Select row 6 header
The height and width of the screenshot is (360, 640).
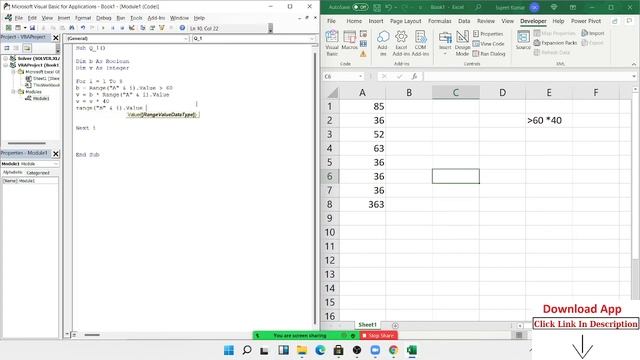[x=330, y=176]
